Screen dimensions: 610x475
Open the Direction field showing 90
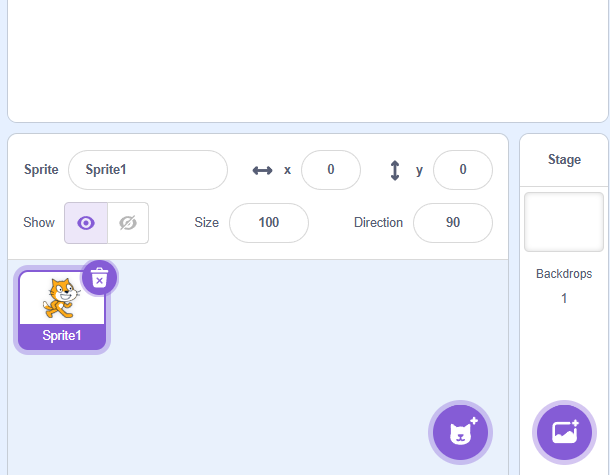453,223
